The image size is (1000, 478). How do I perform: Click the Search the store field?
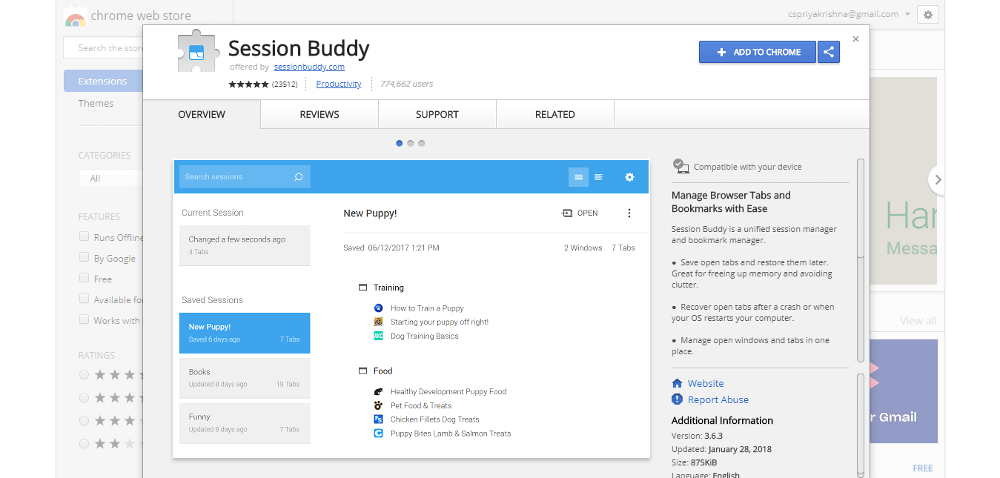103,48
